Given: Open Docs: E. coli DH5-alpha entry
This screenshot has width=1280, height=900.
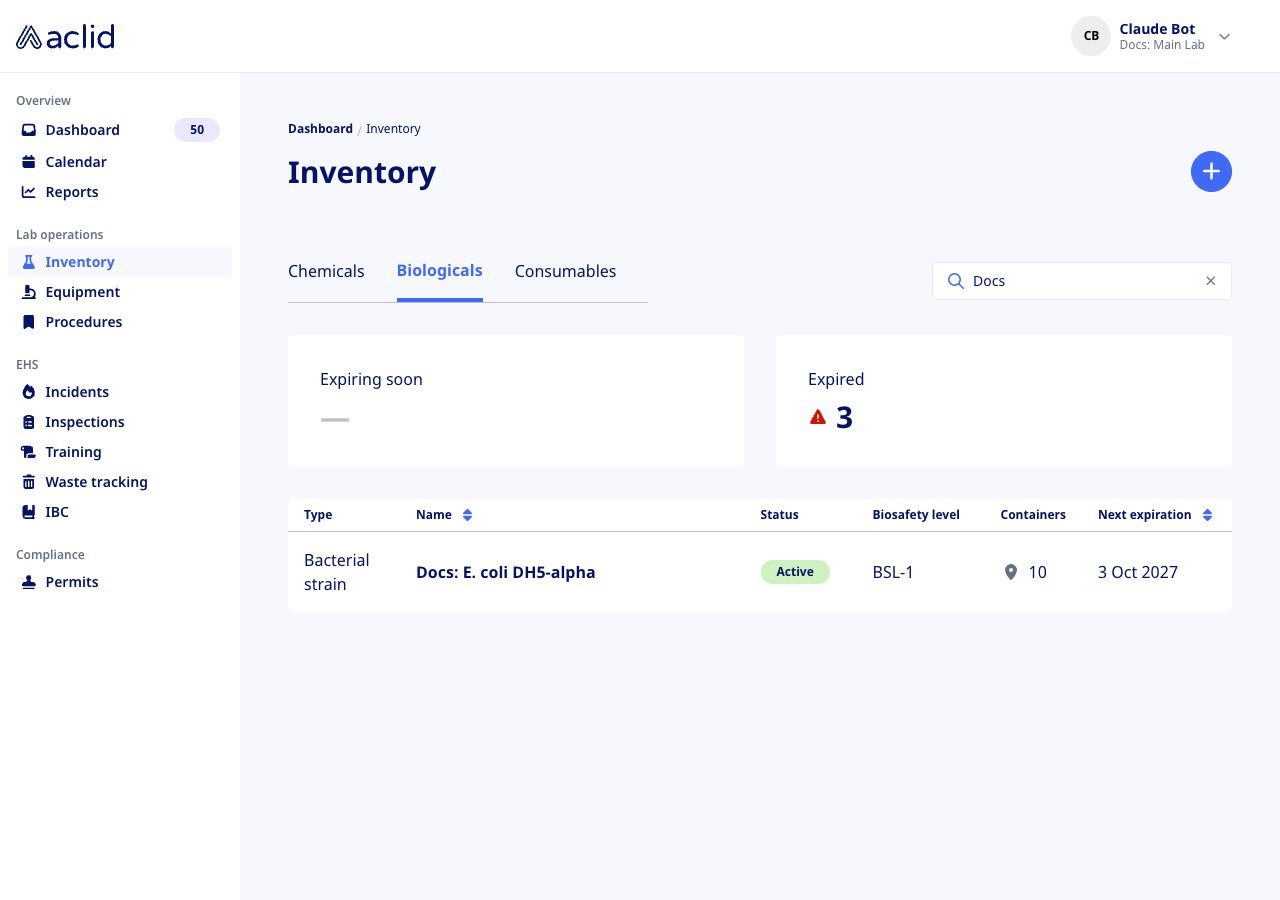Looking at the screenshot, I should pos(505,573).
